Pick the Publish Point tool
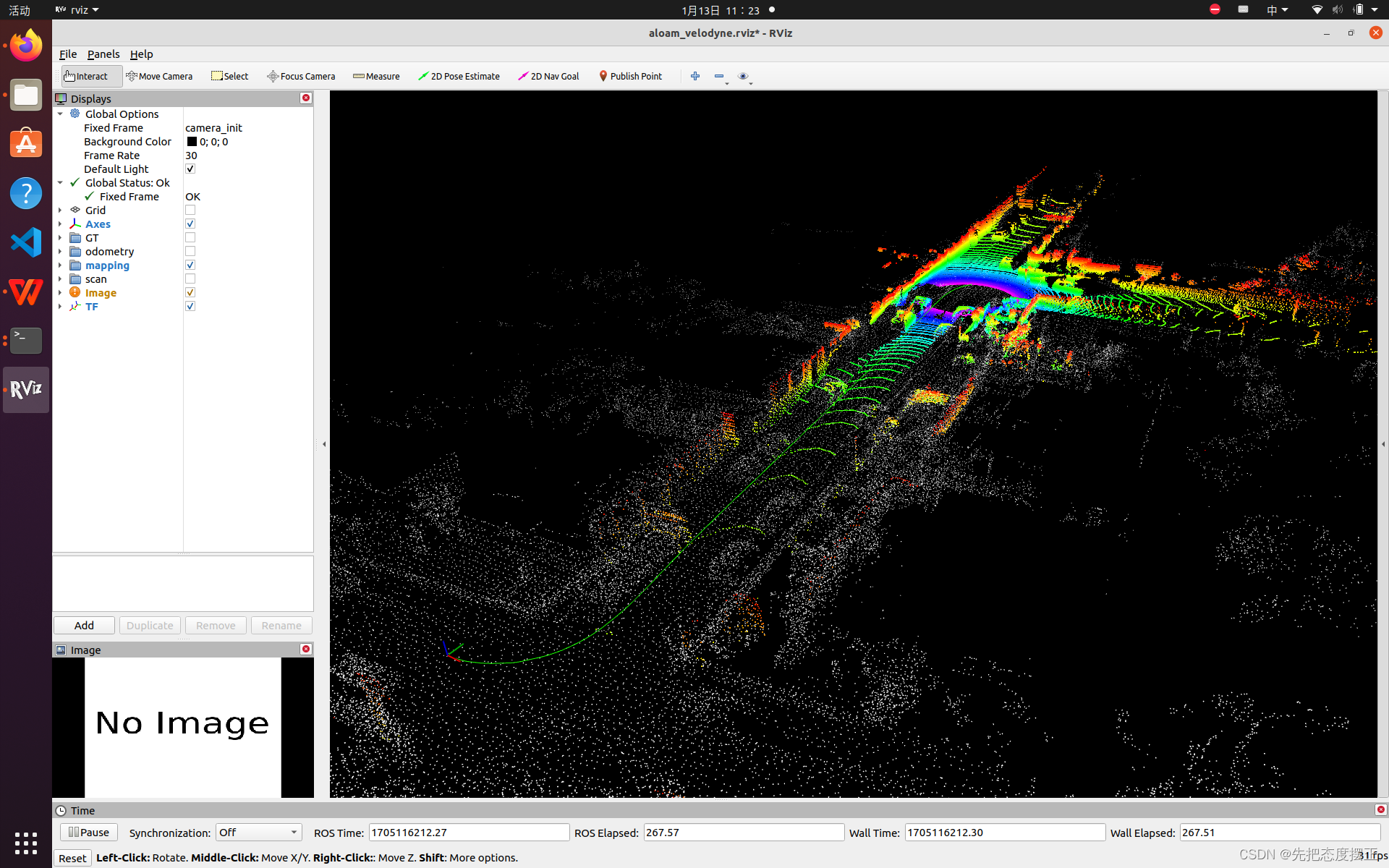The image size is (1389, 868). coord(630,76)
